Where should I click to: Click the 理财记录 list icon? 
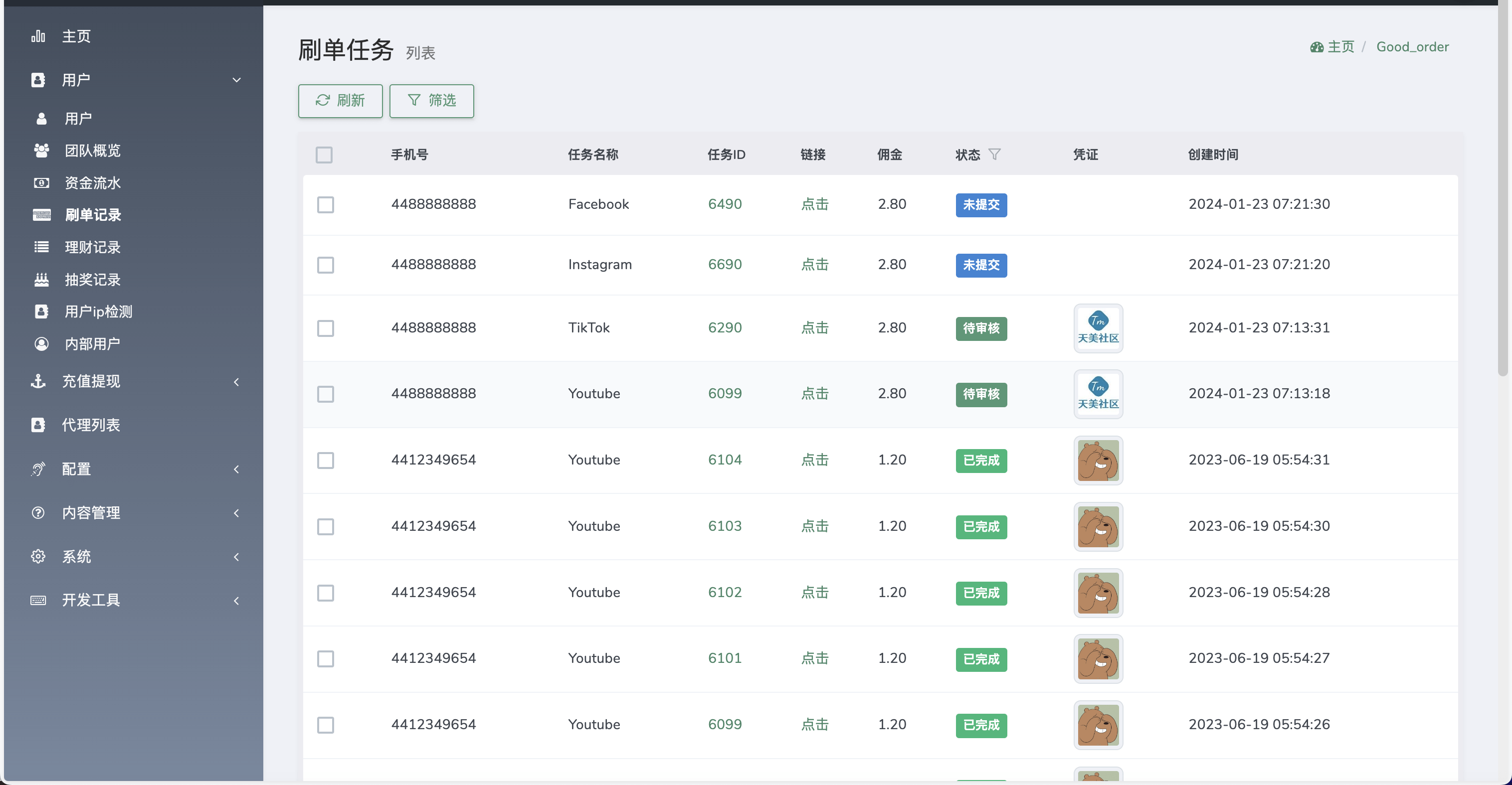point(41,247)
